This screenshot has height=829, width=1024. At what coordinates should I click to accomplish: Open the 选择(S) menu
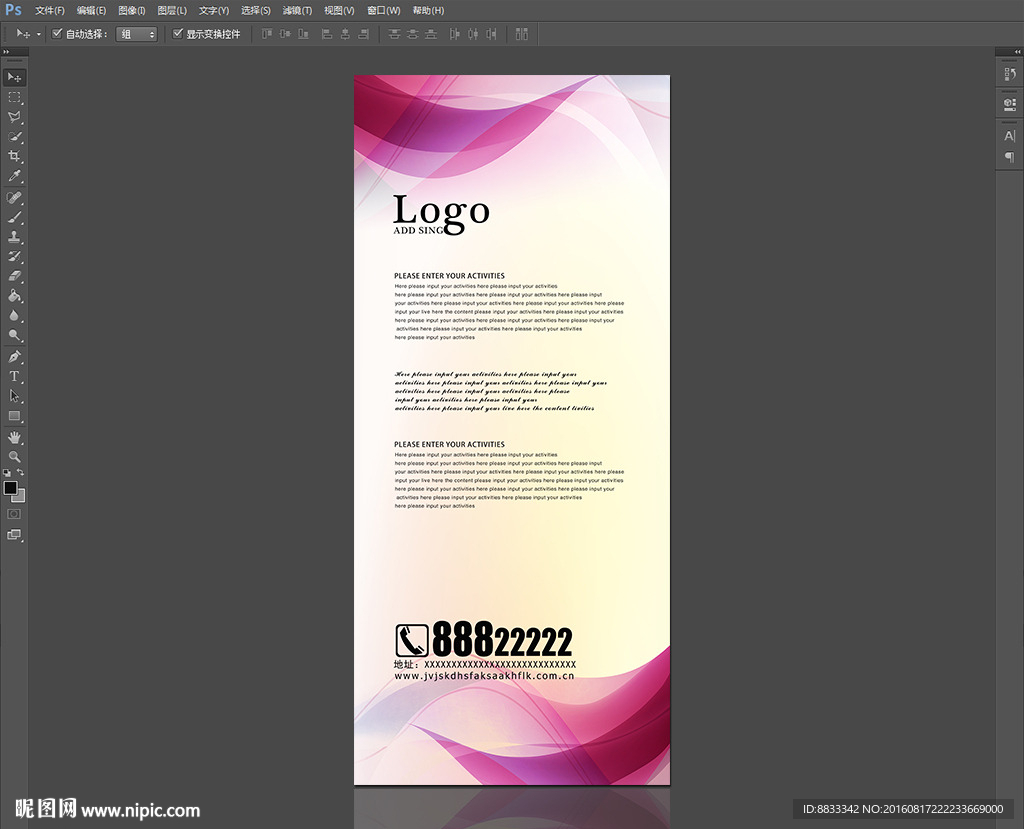[255, 10]
